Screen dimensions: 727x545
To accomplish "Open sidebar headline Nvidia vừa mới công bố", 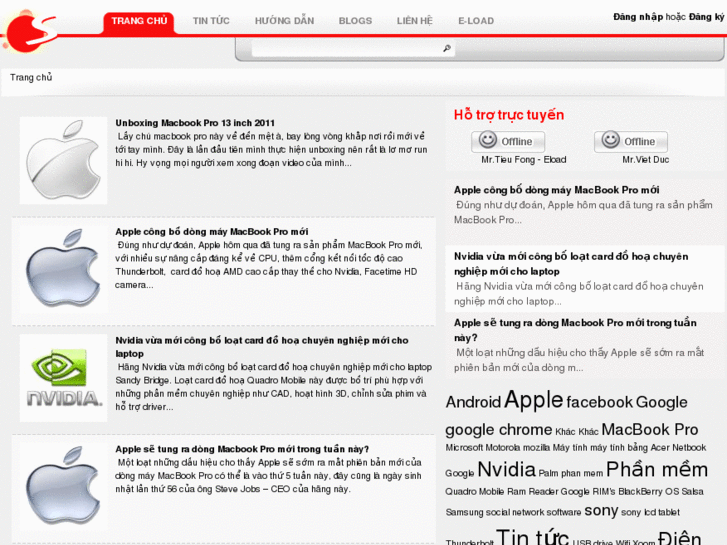I will (571, 263).
